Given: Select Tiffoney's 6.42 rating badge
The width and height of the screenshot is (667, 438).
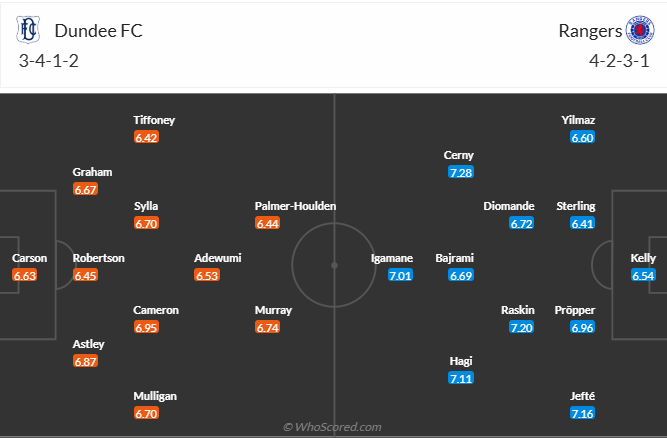Looking at the screenshot, I should [x=146, y=137].
